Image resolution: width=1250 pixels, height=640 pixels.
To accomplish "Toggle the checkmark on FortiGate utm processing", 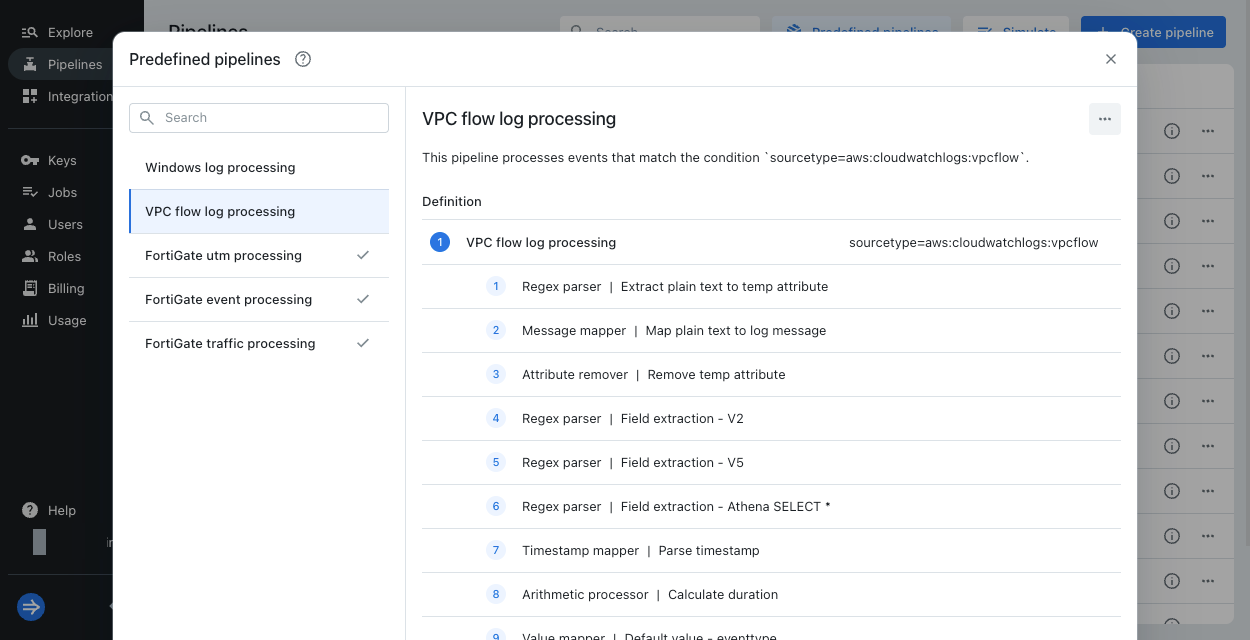I will 363,255.
